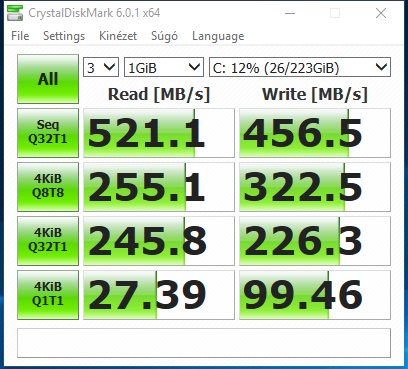Click the 4KiB Q32T1 read value 245.8
The image size is (408, 369).
(x=159, y=241)
